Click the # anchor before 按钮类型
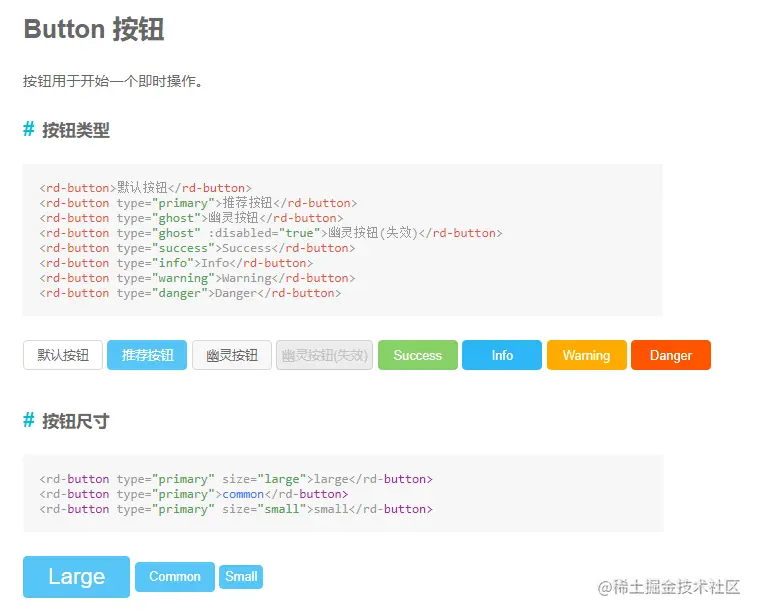This screenshot has height=614, width=758. (29, 129)
